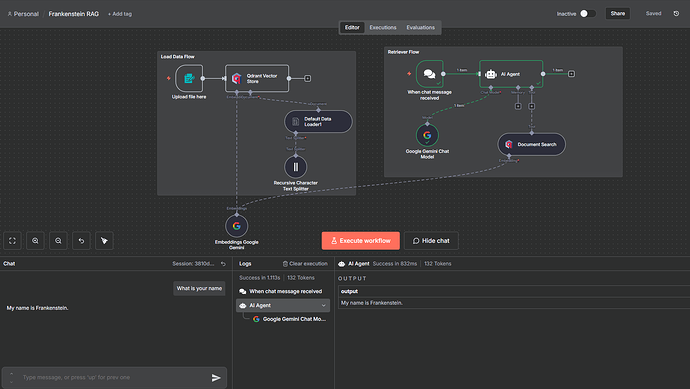Clear the execution logs
Screen dimensions: 690x389
click(305, 264)
